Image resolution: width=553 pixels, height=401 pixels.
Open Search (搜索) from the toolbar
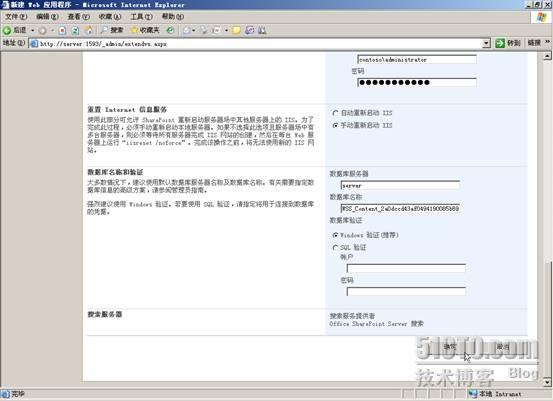(112, 30)
